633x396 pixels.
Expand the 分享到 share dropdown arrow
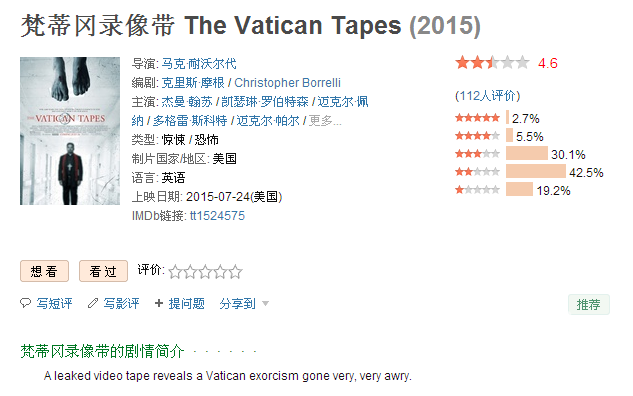[265, 304]
